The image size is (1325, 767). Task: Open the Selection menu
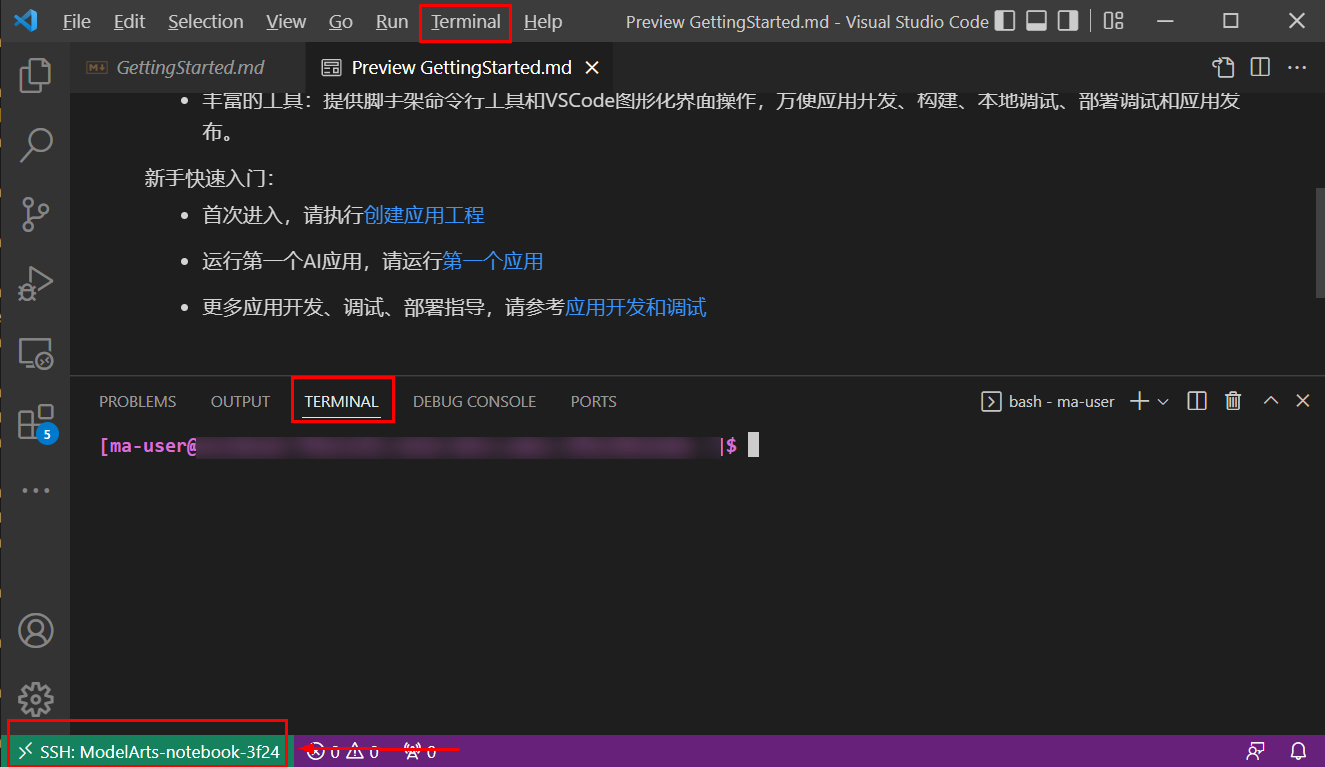point(205,21)
